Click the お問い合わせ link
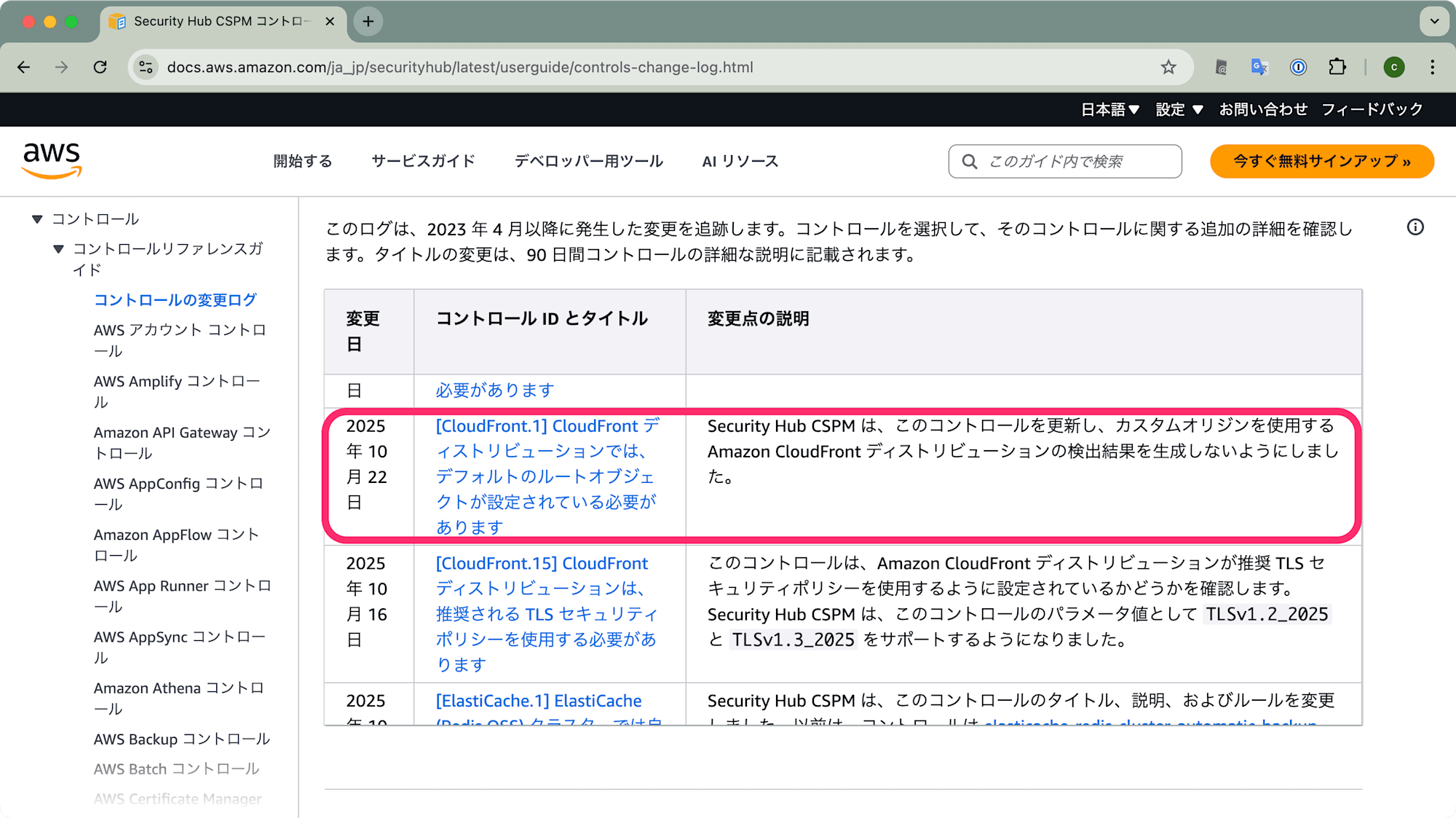Viewport: 1456px width, 818px height. tap(1263, 109)
